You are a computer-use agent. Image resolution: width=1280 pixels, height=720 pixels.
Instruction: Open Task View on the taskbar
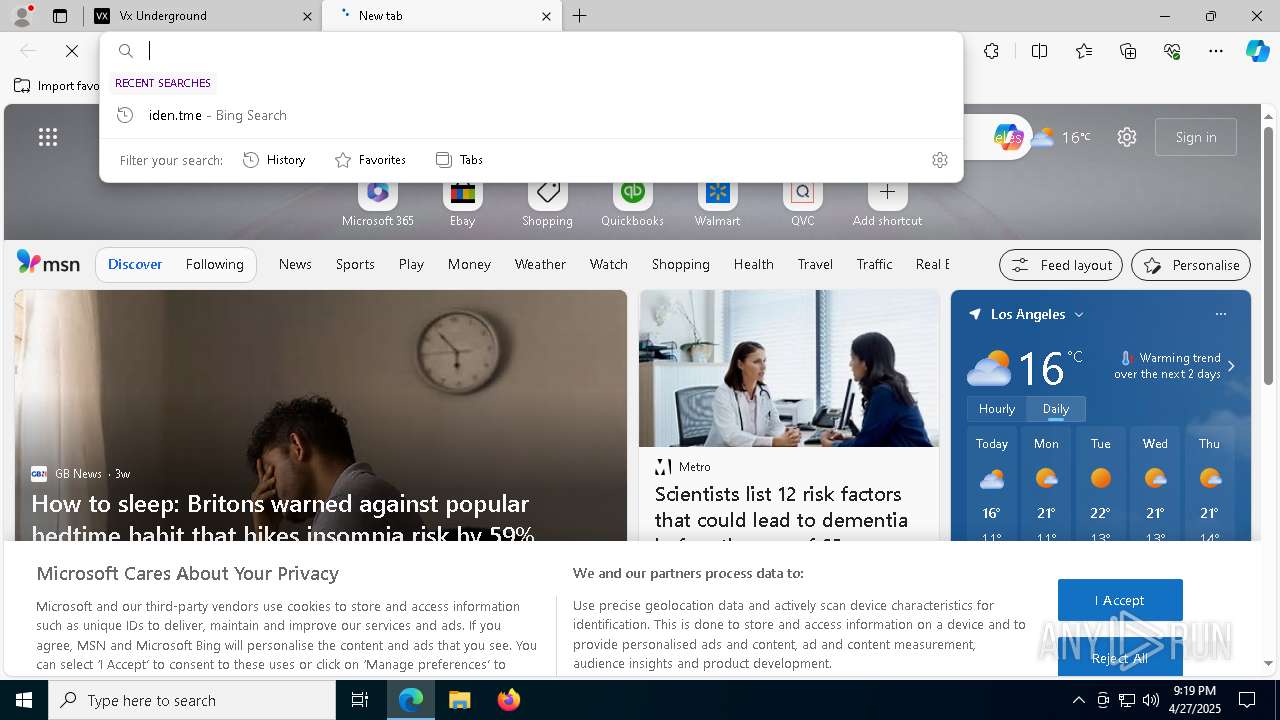coord(360,700)
